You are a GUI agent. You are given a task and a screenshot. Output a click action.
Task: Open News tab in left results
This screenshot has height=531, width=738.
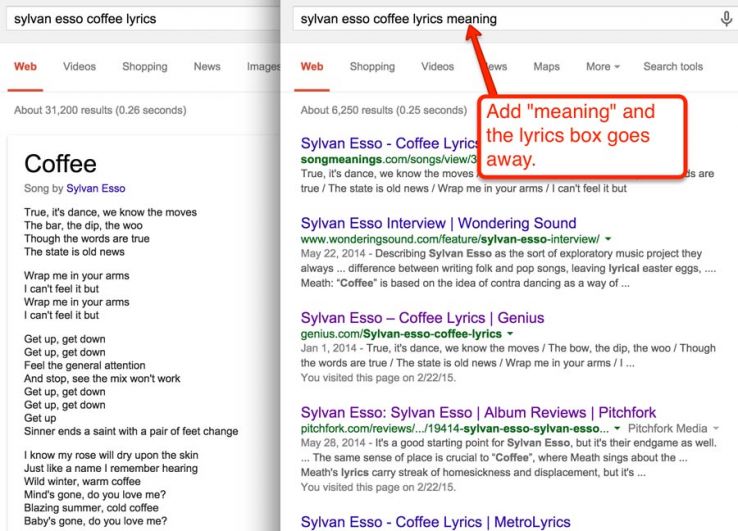coord(207,67)
